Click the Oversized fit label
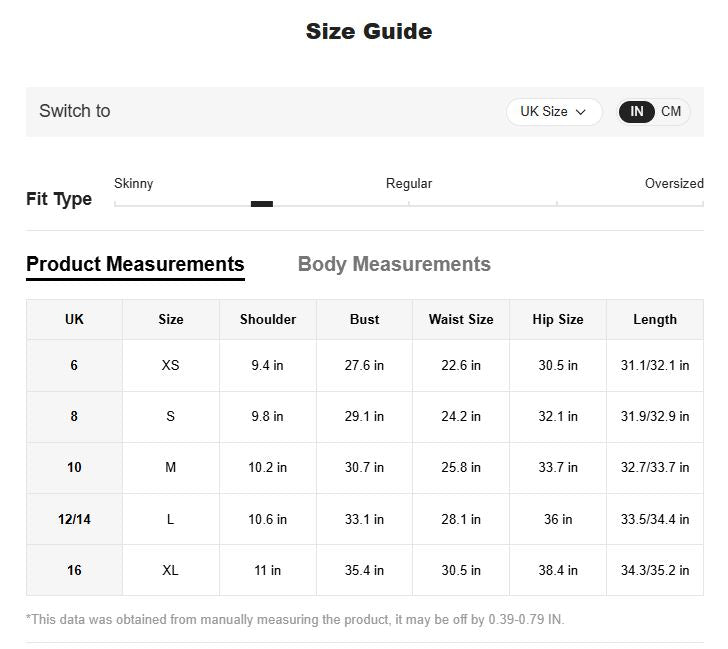 pos(674,184)
